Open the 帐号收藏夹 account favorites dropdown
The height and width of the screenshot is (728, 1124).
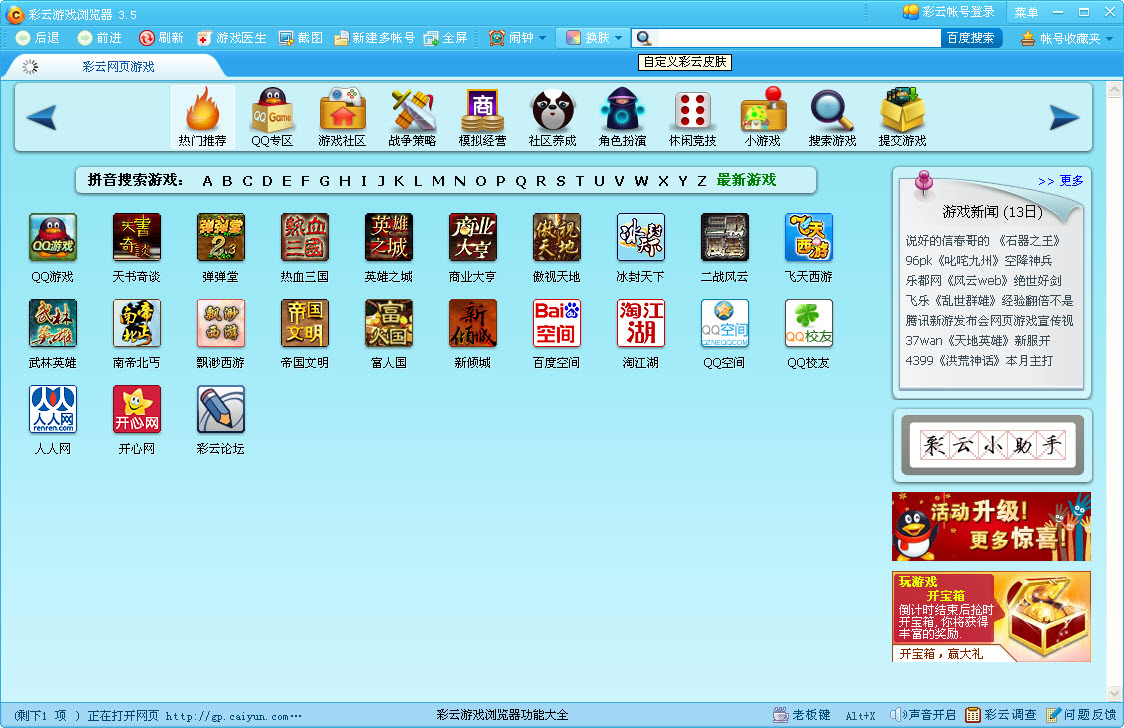pos(1067,38)
